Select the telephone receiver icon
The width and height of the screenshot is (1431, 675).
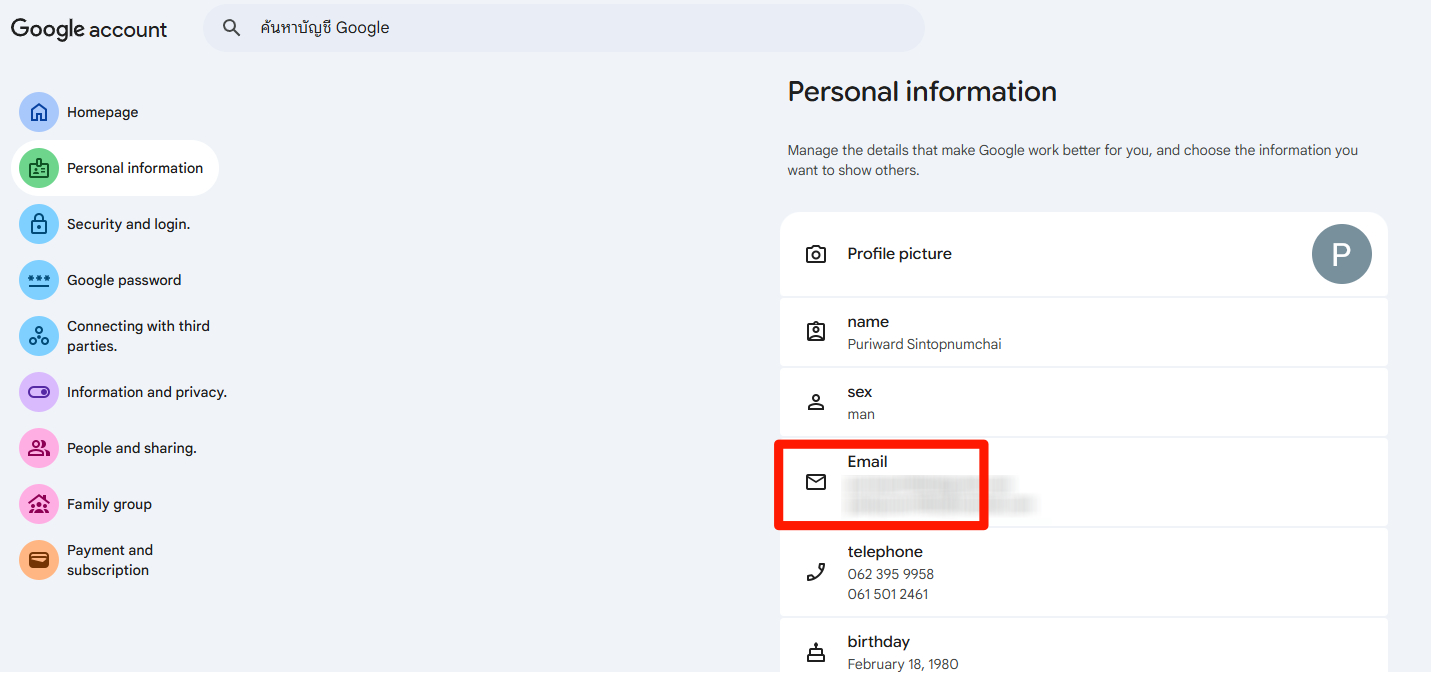[816, 572]
